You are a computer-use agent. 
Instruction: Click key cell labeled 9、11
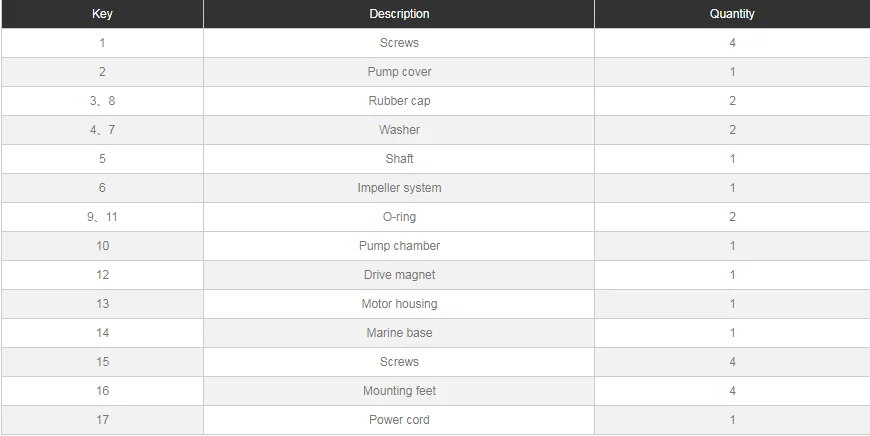tap(102, 217)
